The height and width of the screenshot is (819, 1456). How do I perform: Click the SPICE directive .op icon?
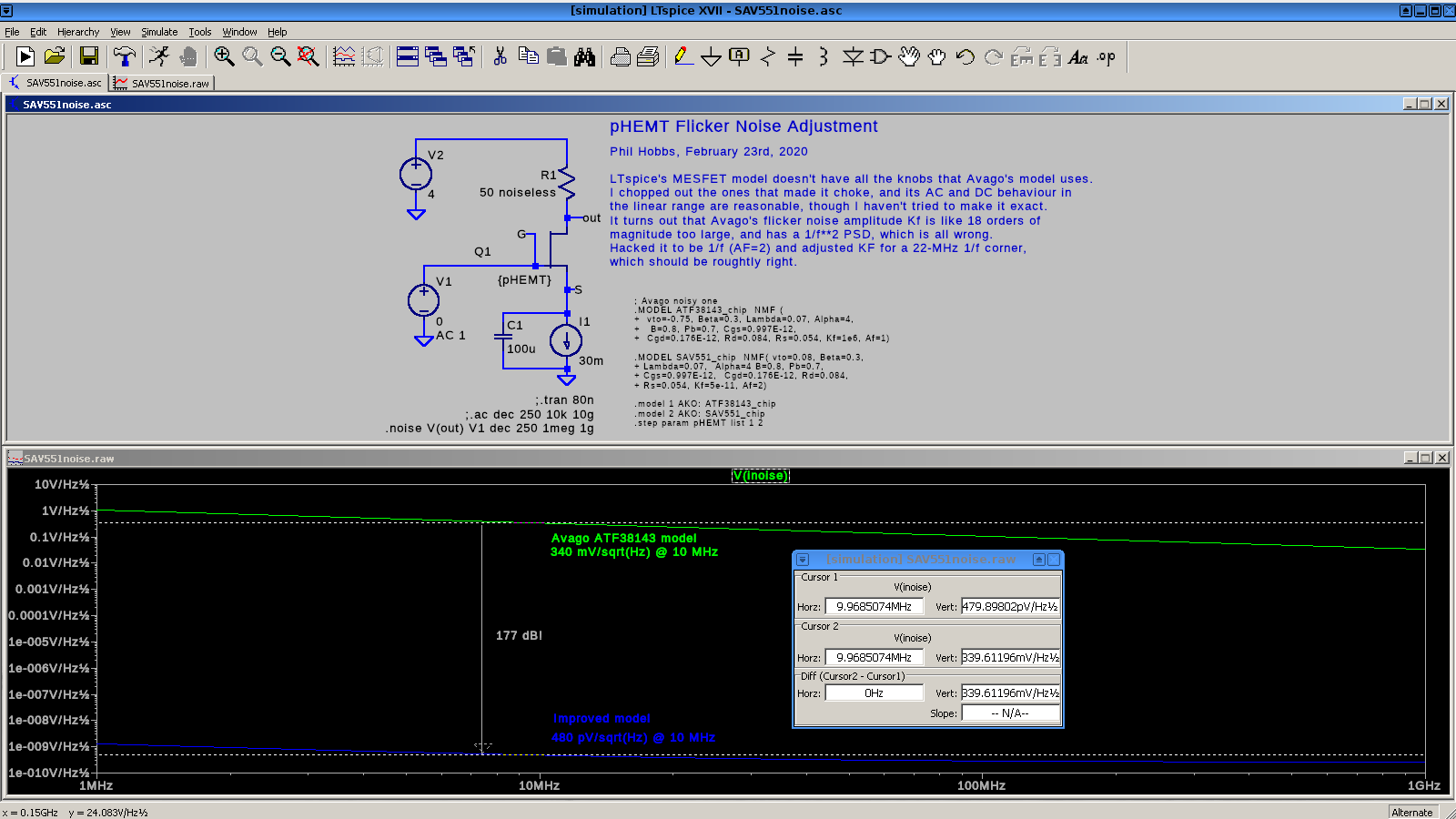point(1106,56)
